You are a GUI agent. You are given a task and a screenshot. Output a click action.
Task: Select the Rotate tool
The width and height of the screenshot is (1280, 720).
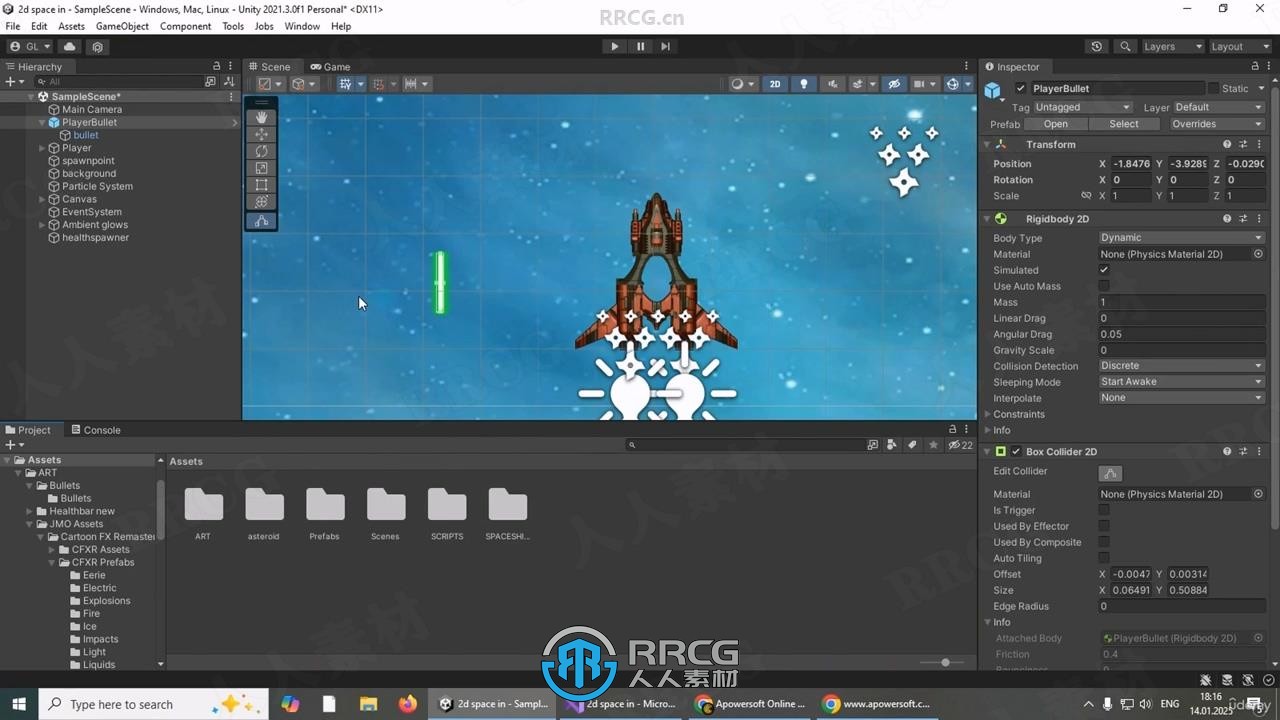pos(261,151)
